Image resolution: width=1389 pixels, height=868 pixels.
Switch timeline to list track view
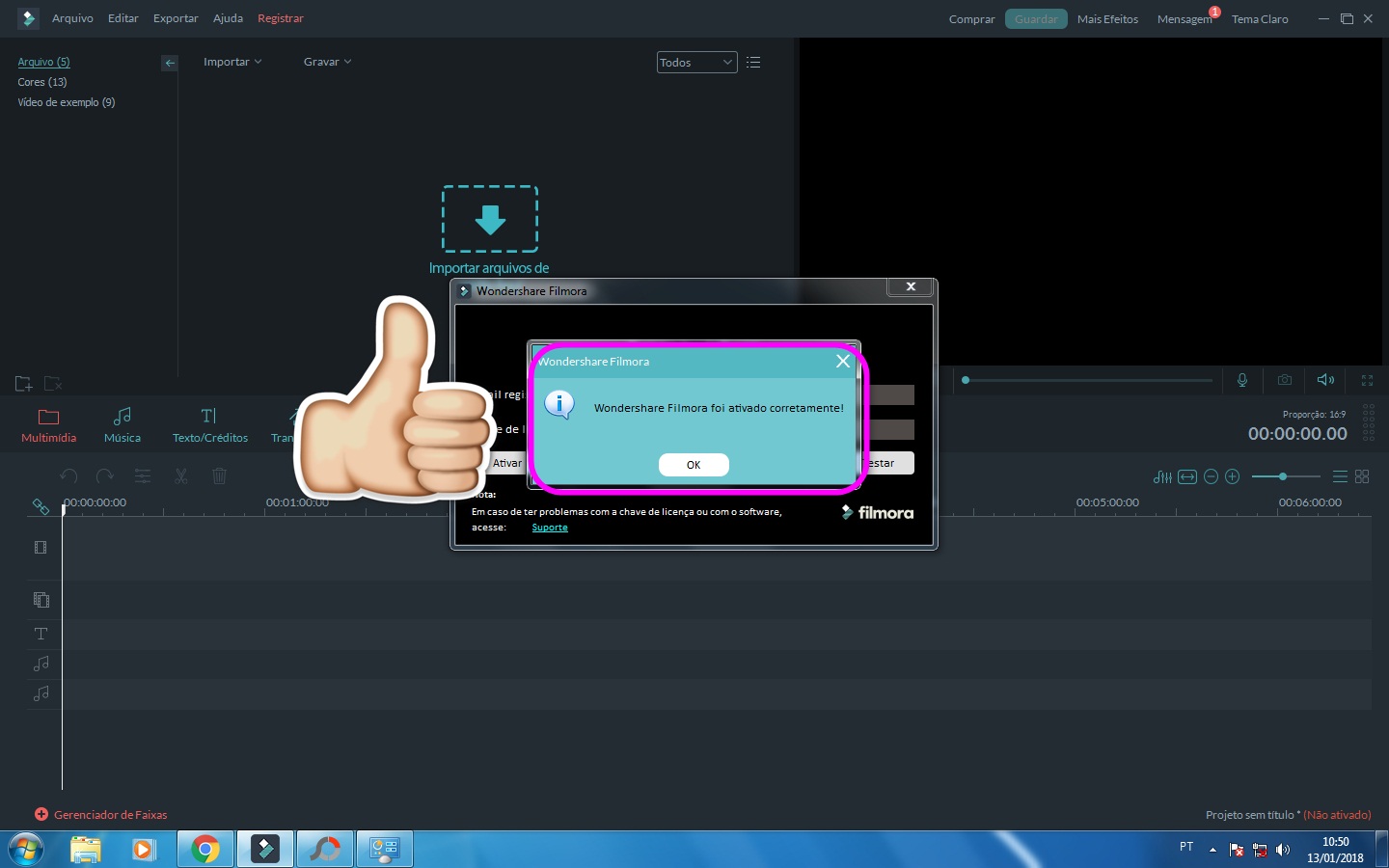(1340, 476)
